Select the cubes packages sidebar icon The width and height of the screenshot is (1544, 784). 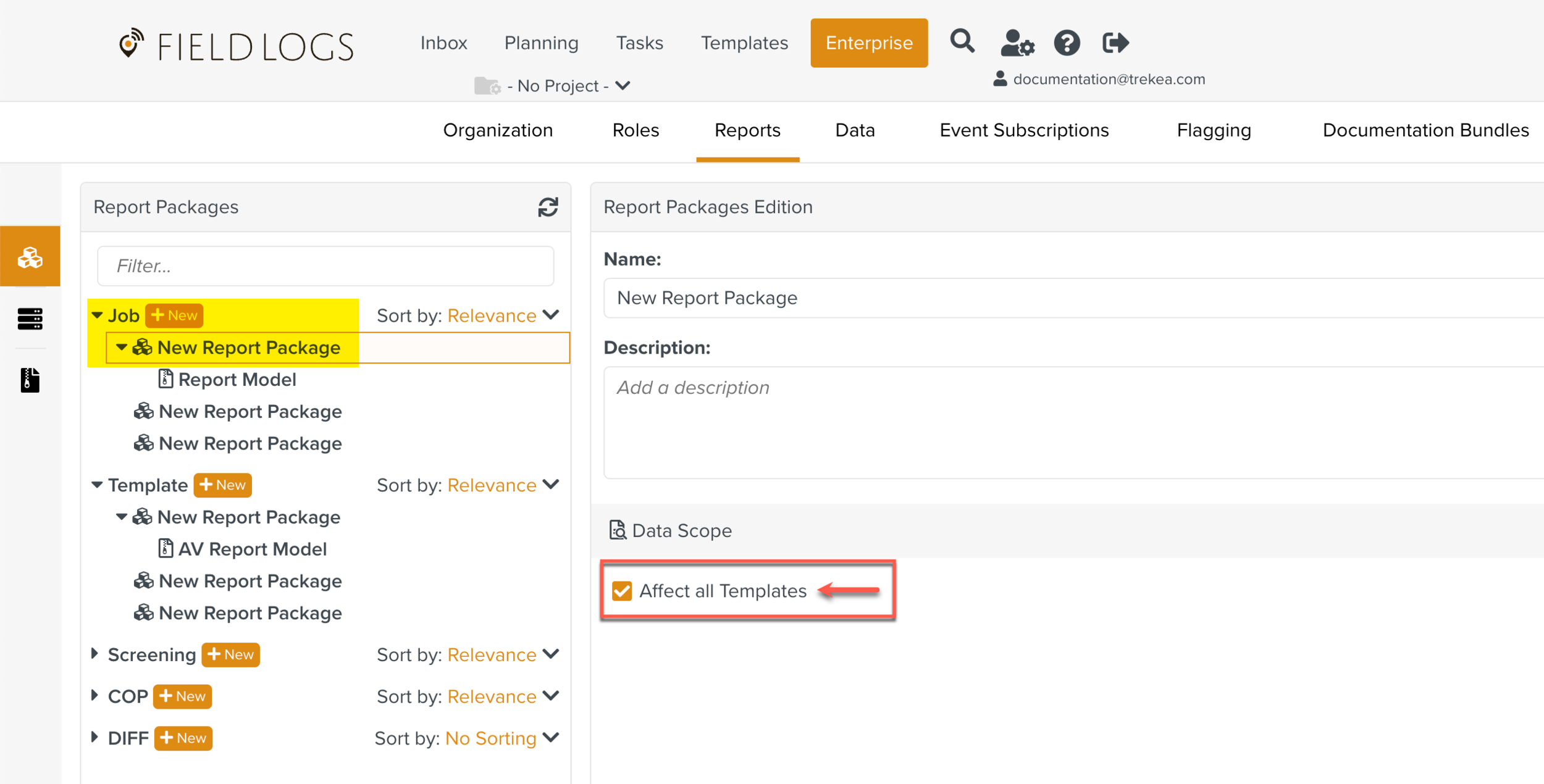point(30,257)
